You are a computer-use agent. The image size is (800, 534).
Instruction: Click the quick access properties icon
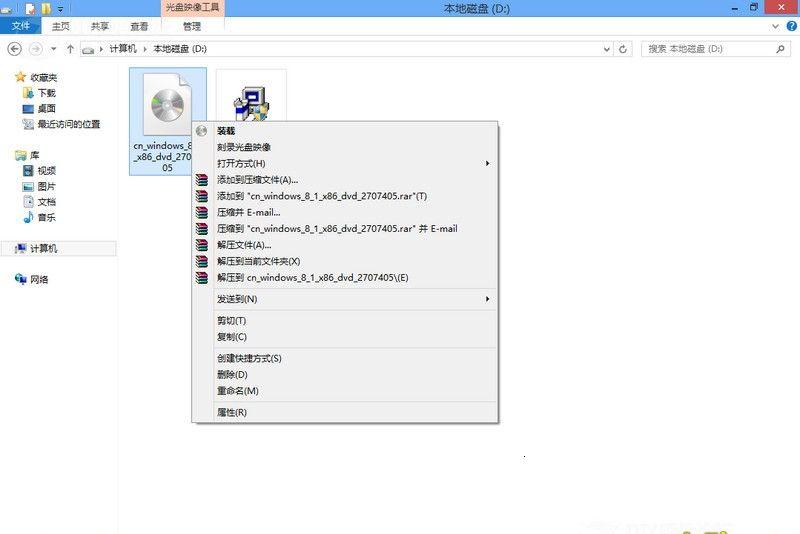(x=31, y=8)
